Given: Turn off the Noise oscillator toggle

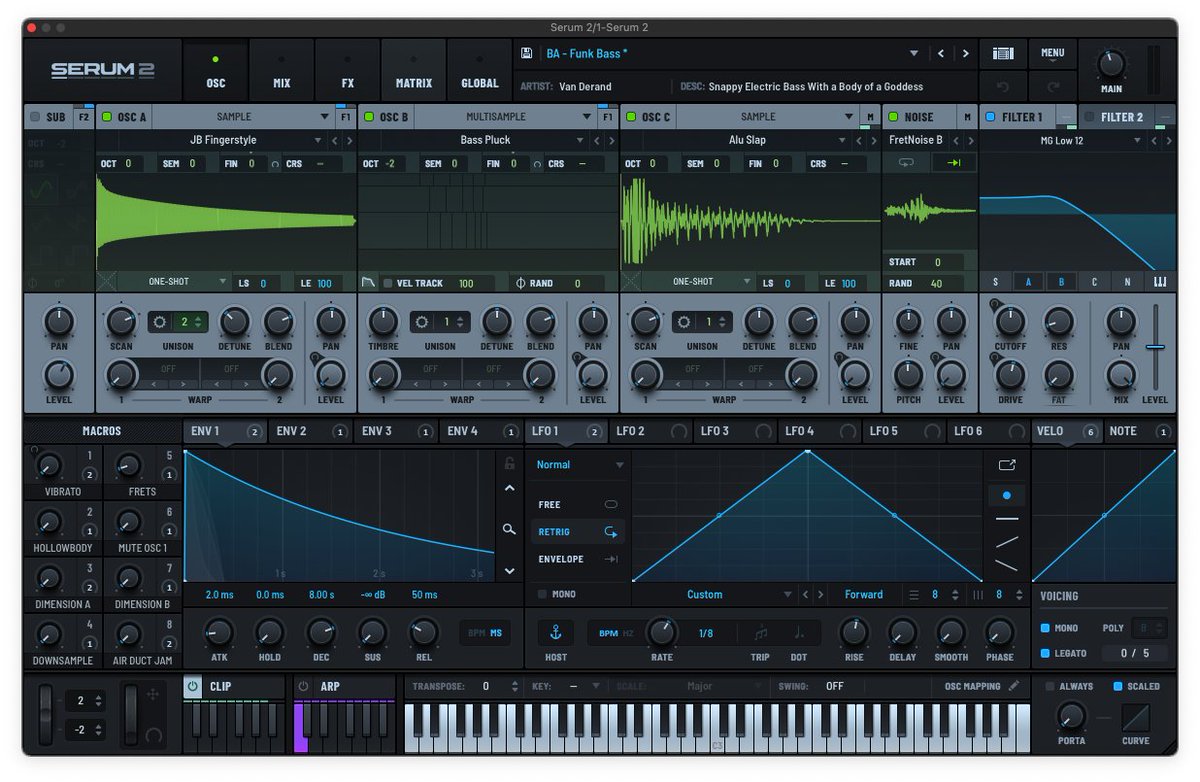Looking at the screenshot, I should 893,117.
